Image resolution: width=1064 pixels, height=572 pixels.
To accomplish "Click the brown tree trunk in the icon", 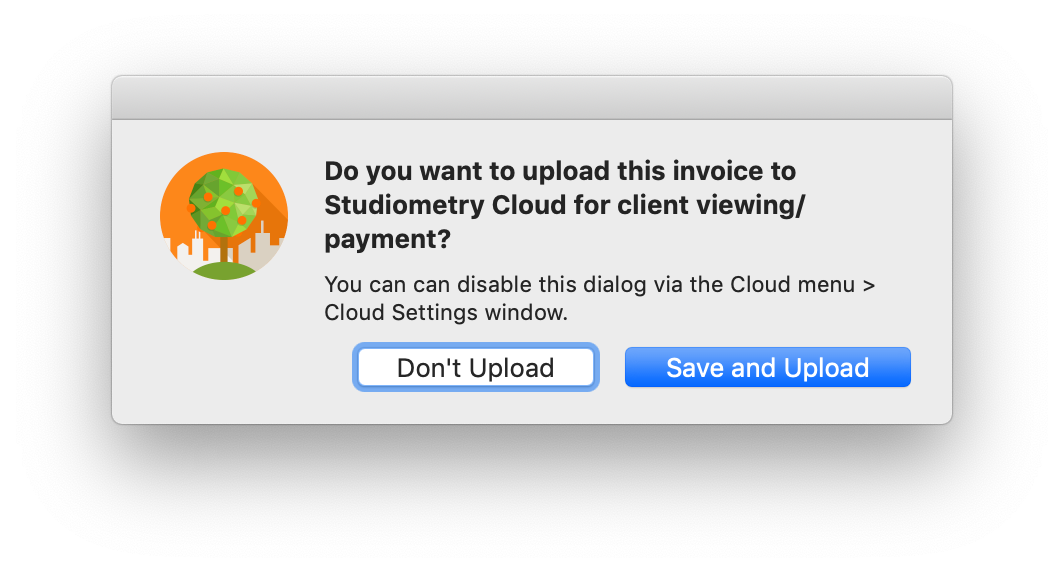I will [x=225, y=250].
